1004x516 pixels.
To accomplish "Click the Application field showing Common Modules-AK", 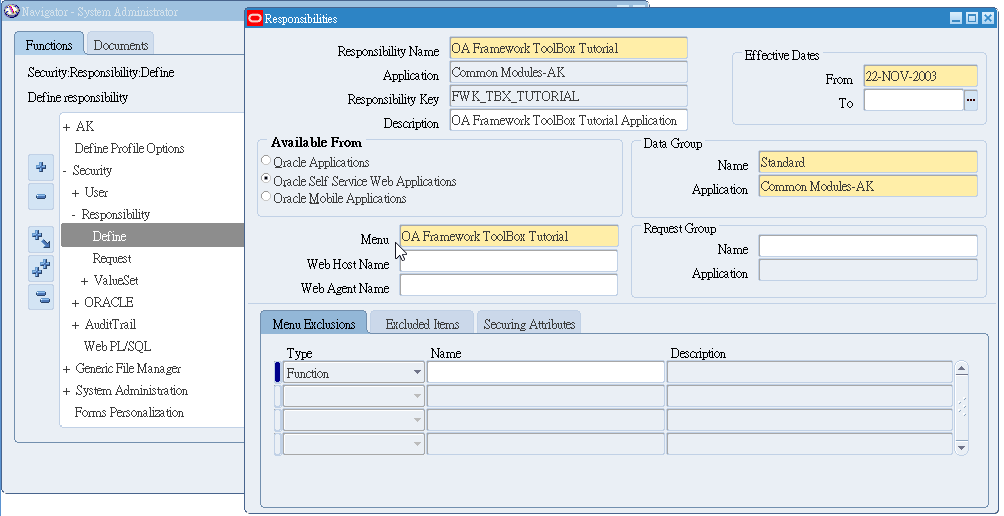I will point(569,72).
